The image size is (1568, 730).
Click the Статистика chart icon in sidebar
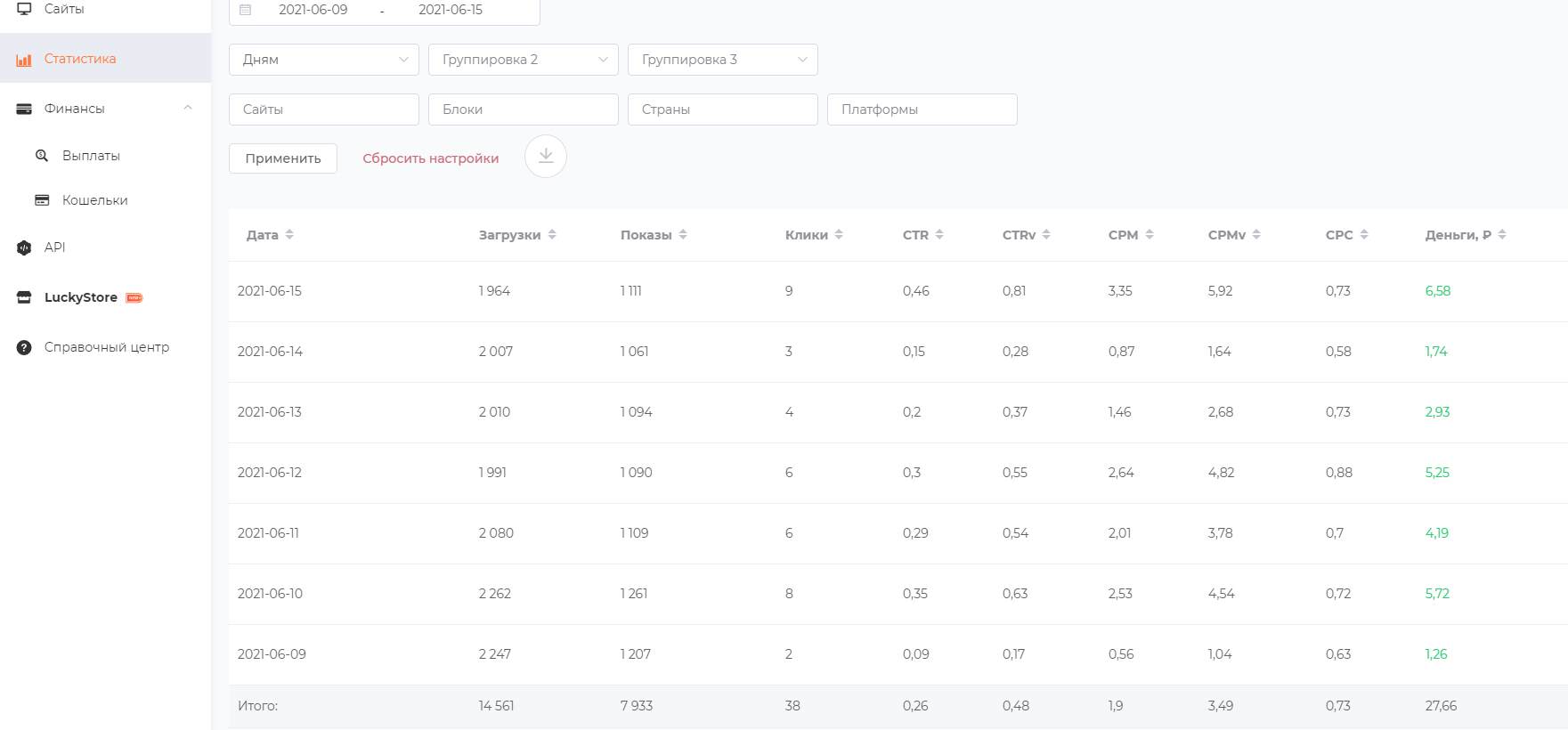pos(24,60)
